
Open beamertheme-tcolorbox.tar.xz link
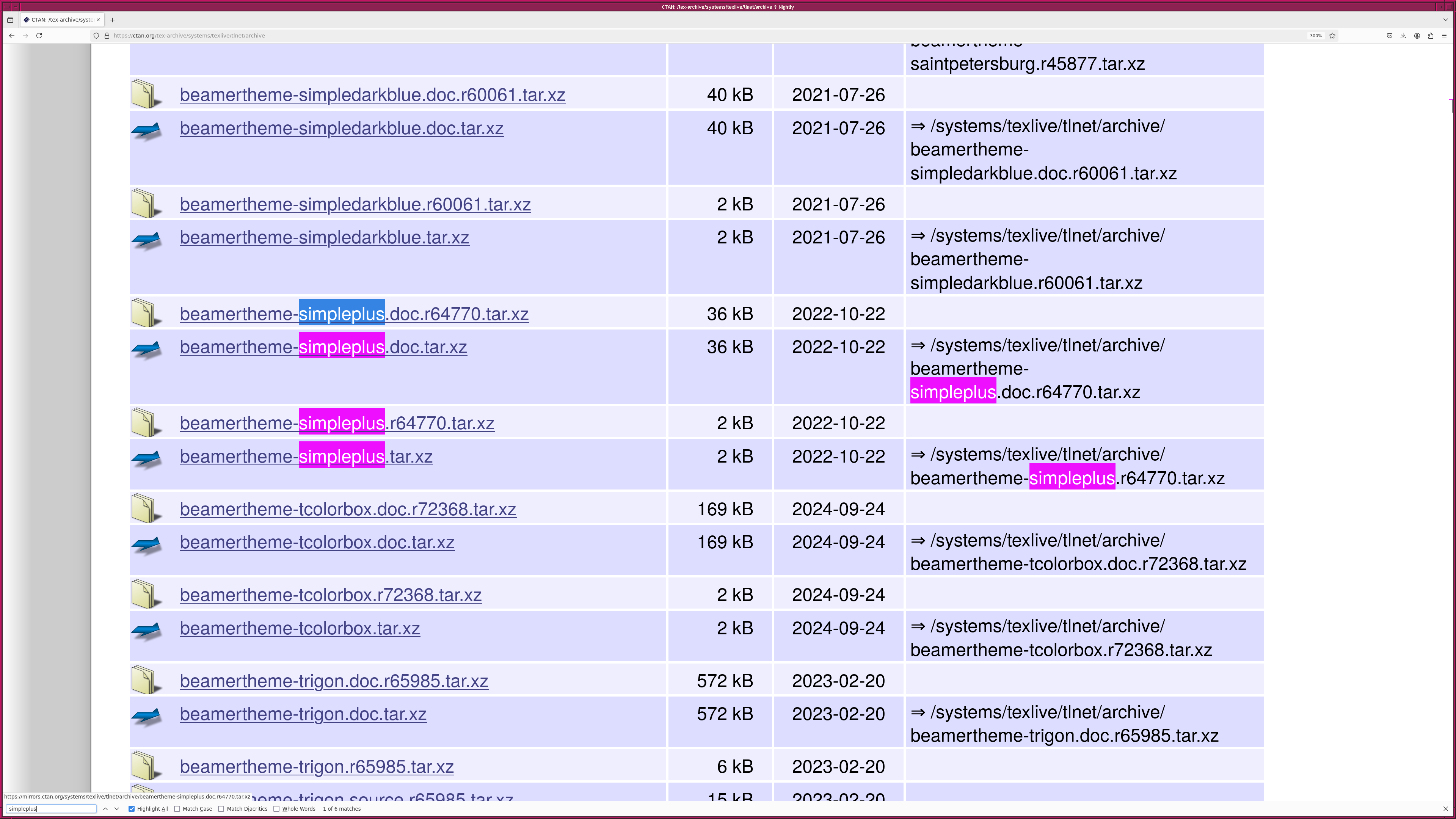pos(300,629)
